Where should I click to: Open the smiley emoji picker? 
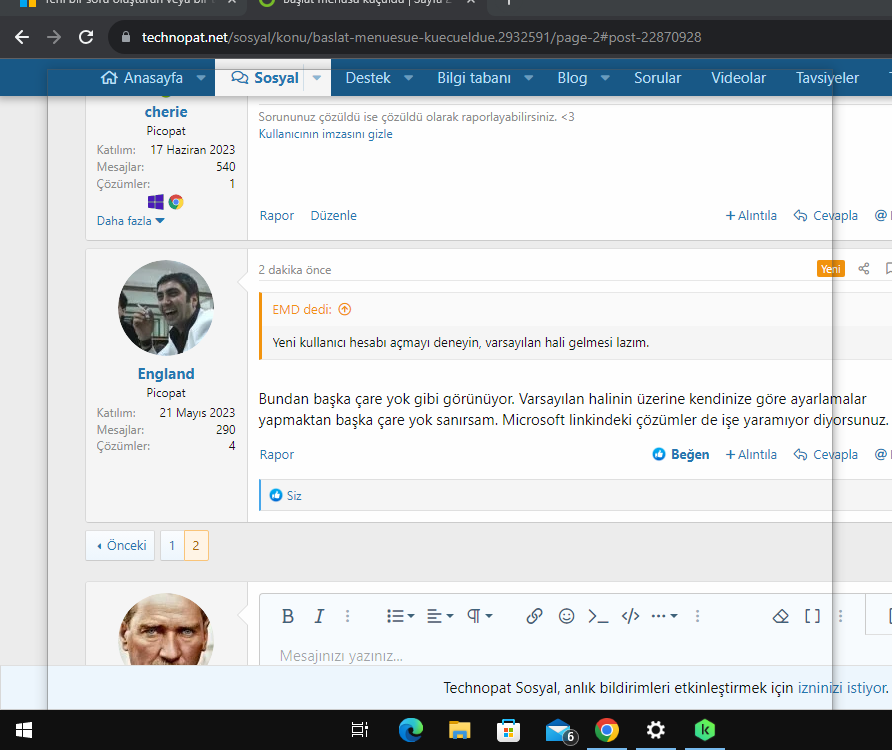coord(566,616)
